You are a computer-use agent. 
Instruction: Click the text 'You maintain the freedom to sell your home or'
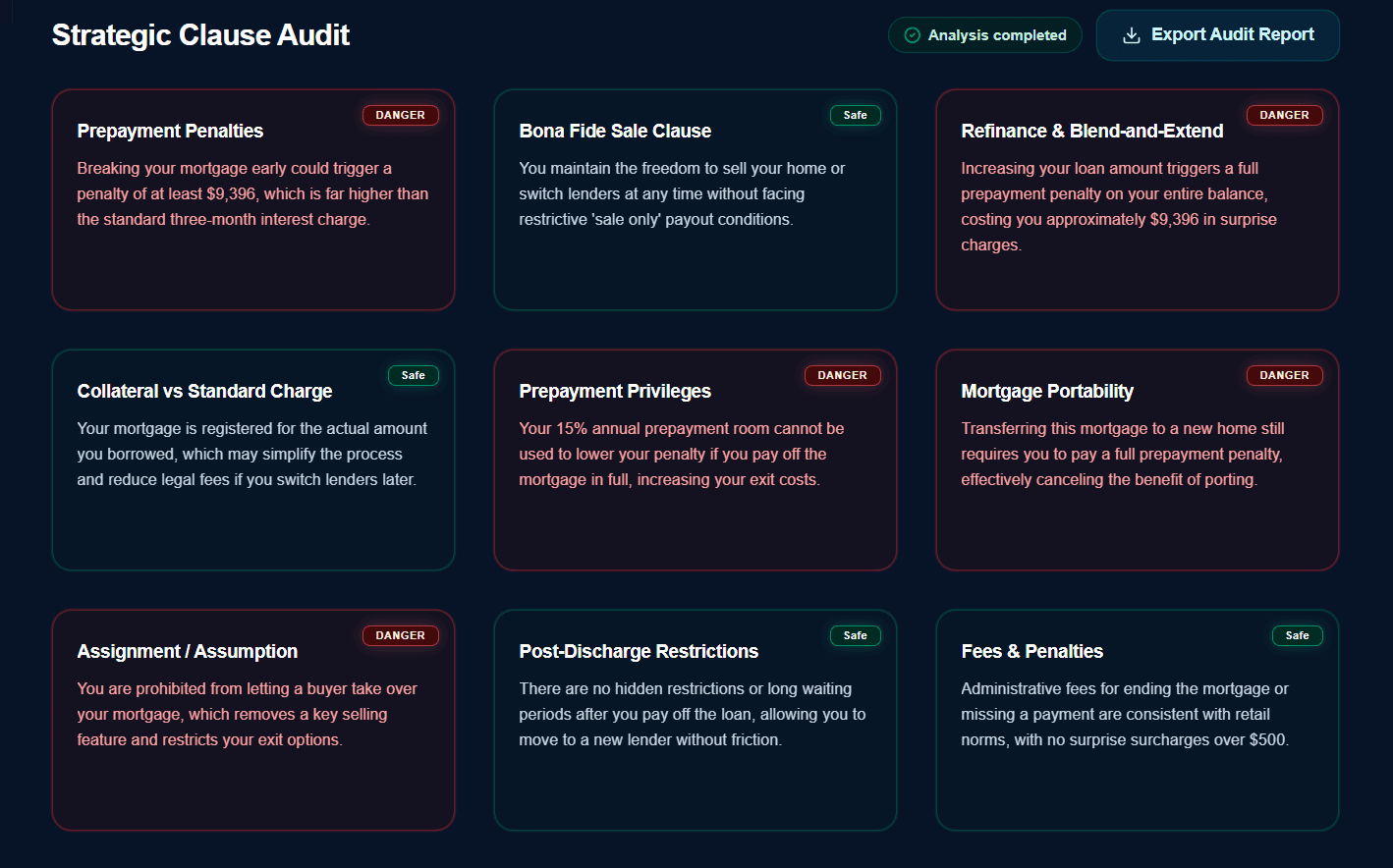point(682,168)
